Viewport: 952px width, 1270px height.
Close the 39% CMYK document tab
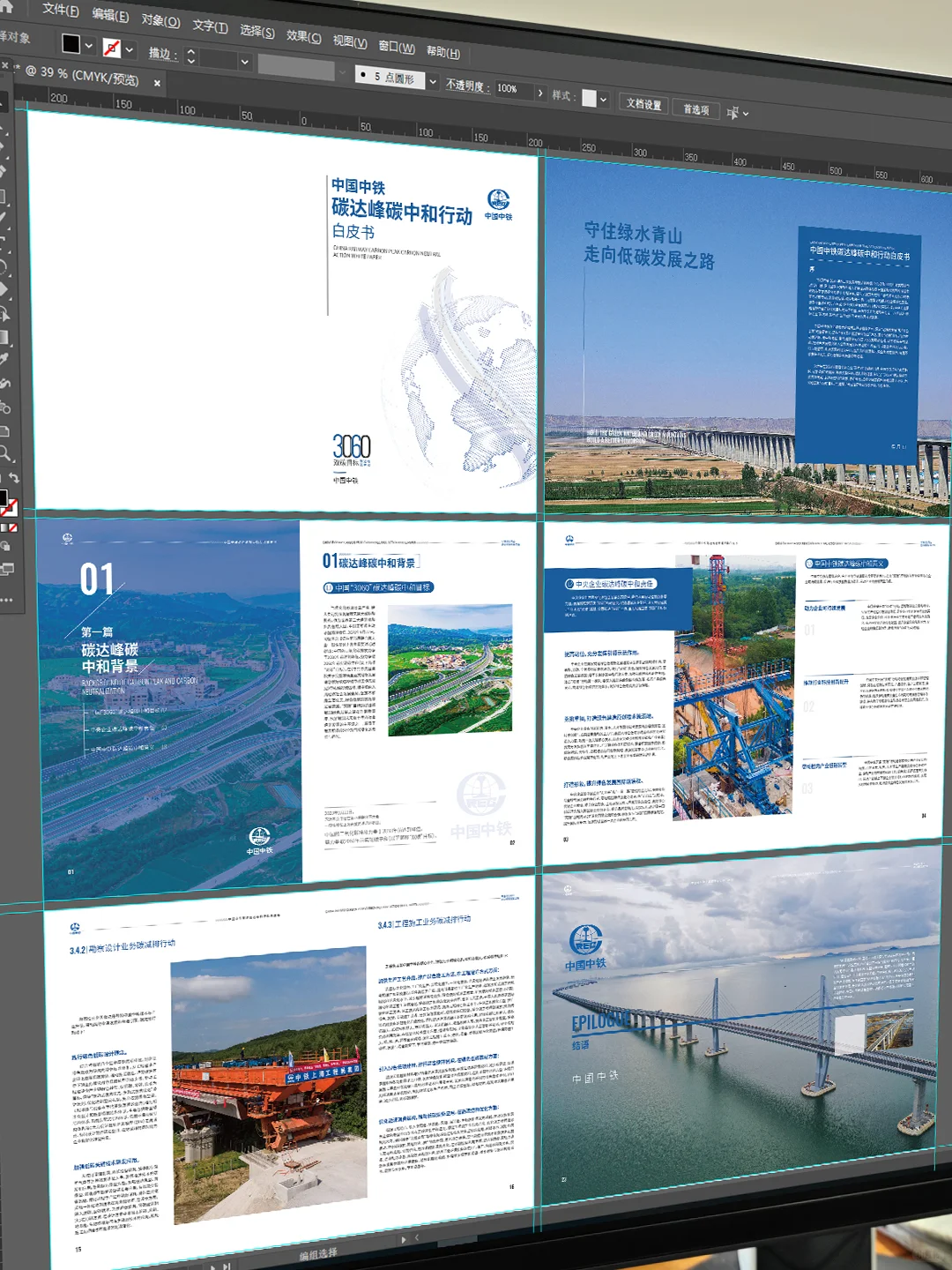point(157,83)
